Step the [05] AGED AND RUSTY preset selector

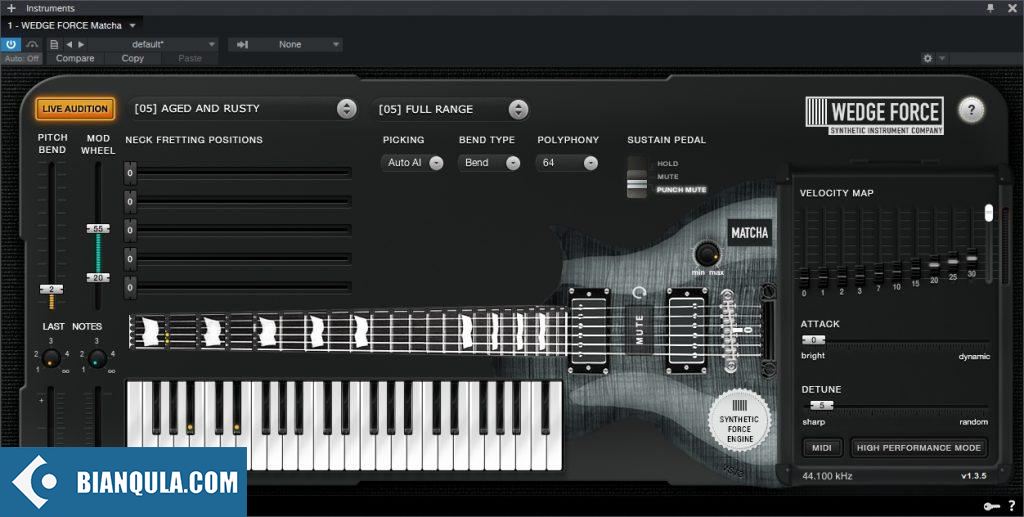pos(347,108)
